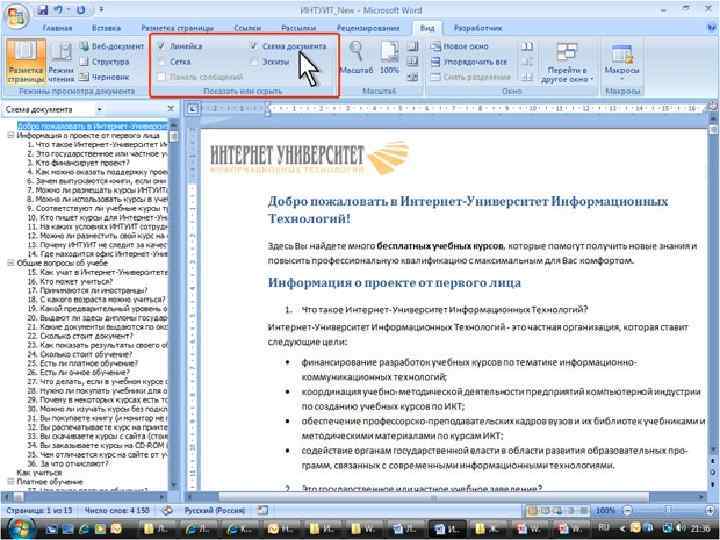The width and height of the screenshot is (720, 540).
Task: Open the Ссылки ribbon tab
Action: [247, 28]
